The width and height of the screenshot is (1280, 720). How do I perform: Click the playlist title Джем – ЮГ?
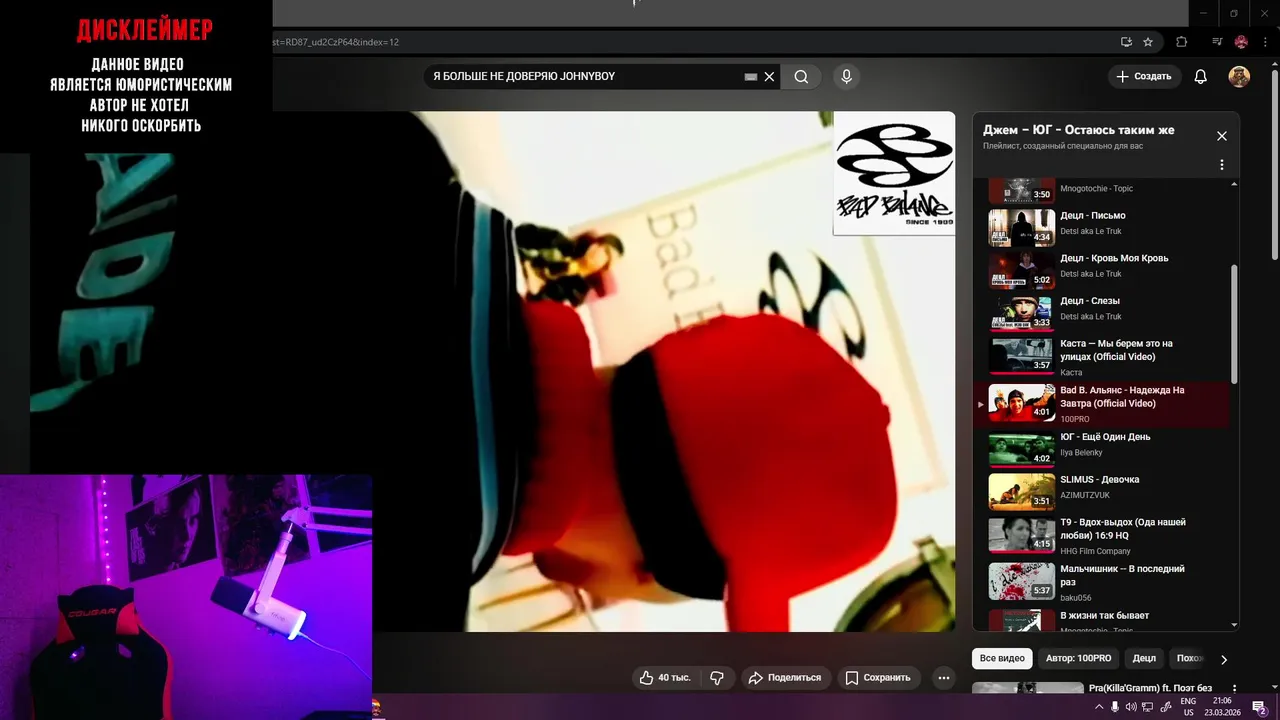coord(1079,130)
